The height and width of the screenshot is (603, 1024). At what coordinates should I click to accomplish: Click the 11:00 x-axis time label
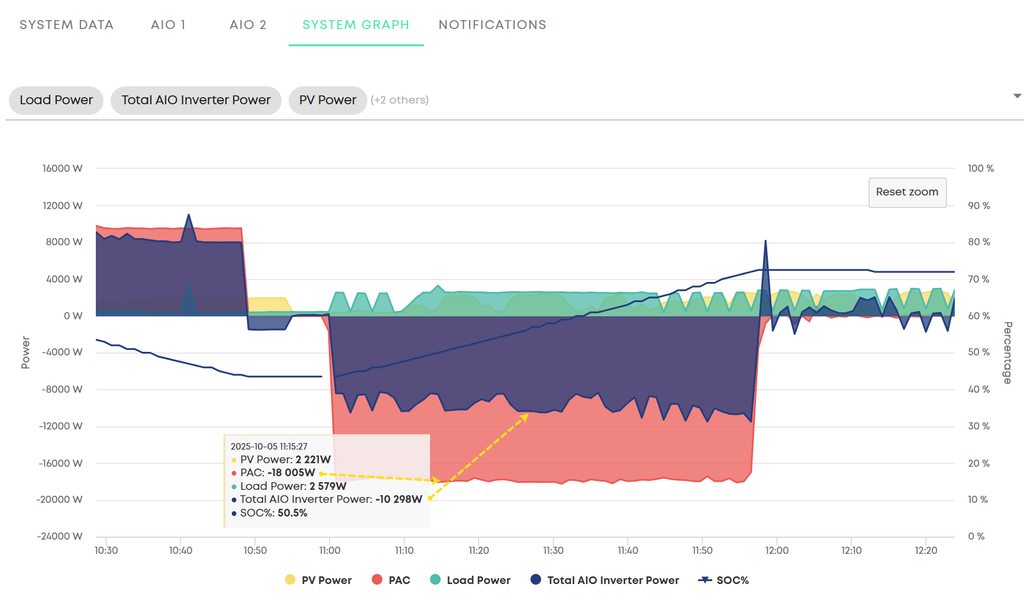click(x=330, y=550)
